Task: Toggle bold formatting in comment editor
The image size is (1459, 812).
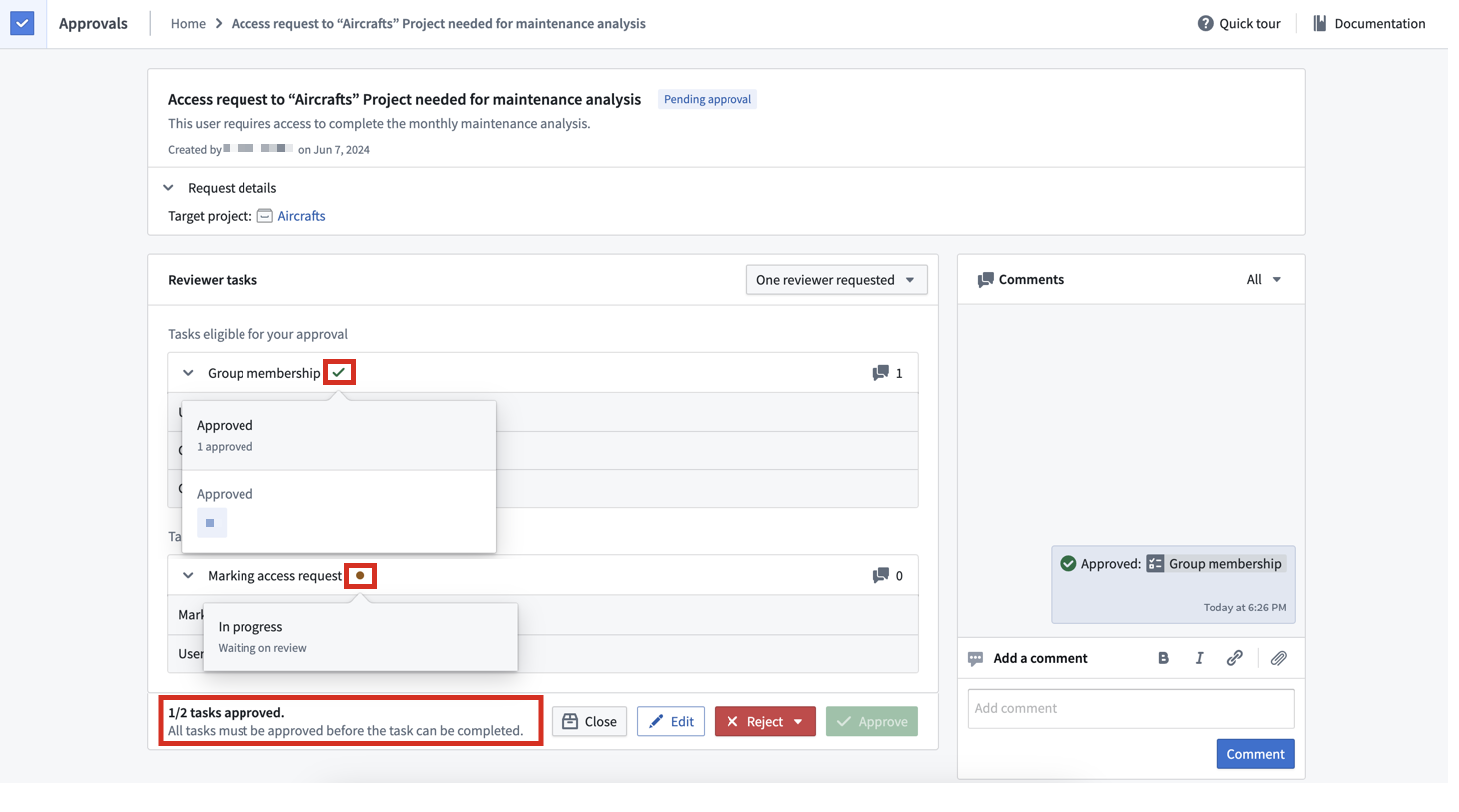Action: (x=1163, y=658)
